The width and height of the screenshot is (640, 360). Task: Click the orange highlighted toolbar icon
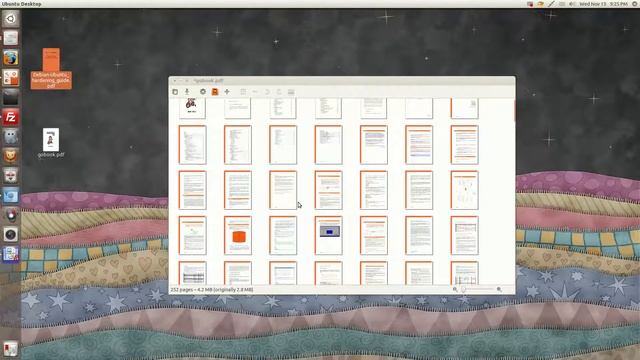pos(215,92)
